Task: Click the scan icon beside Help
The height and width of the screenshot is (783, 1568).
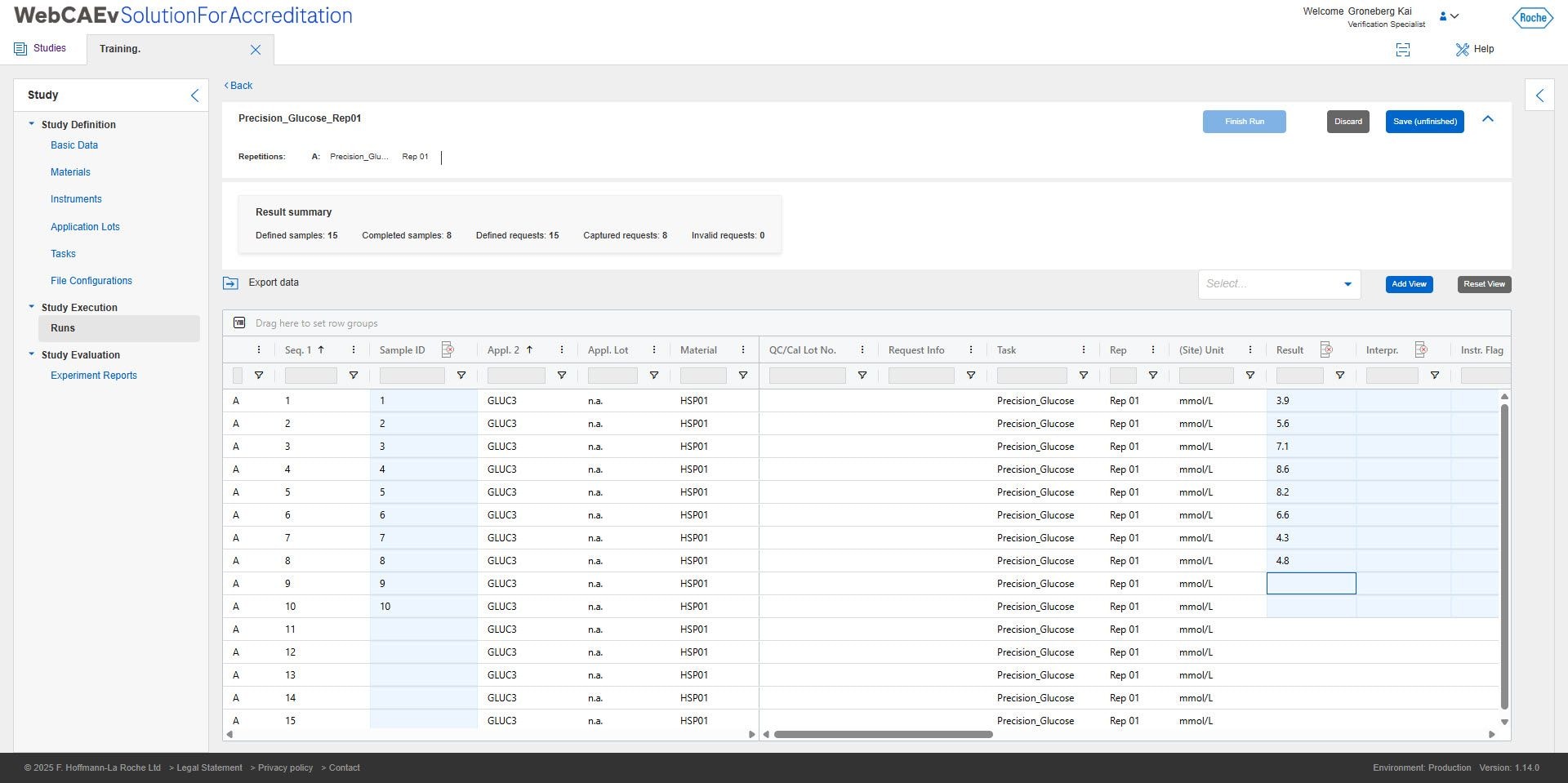Action: coord(1403,50)
